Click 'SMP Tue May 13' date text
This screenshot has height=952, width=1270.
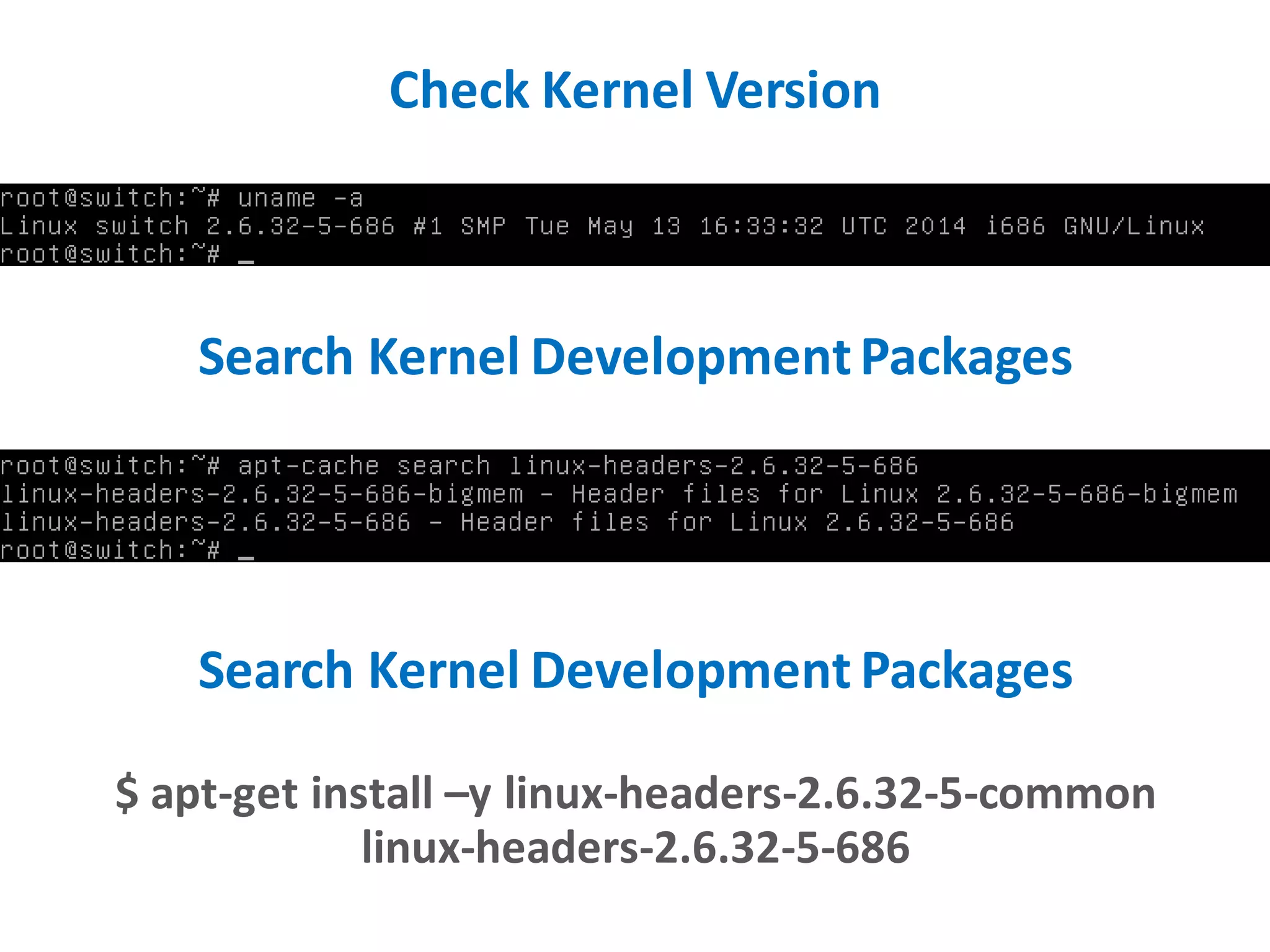571,226
